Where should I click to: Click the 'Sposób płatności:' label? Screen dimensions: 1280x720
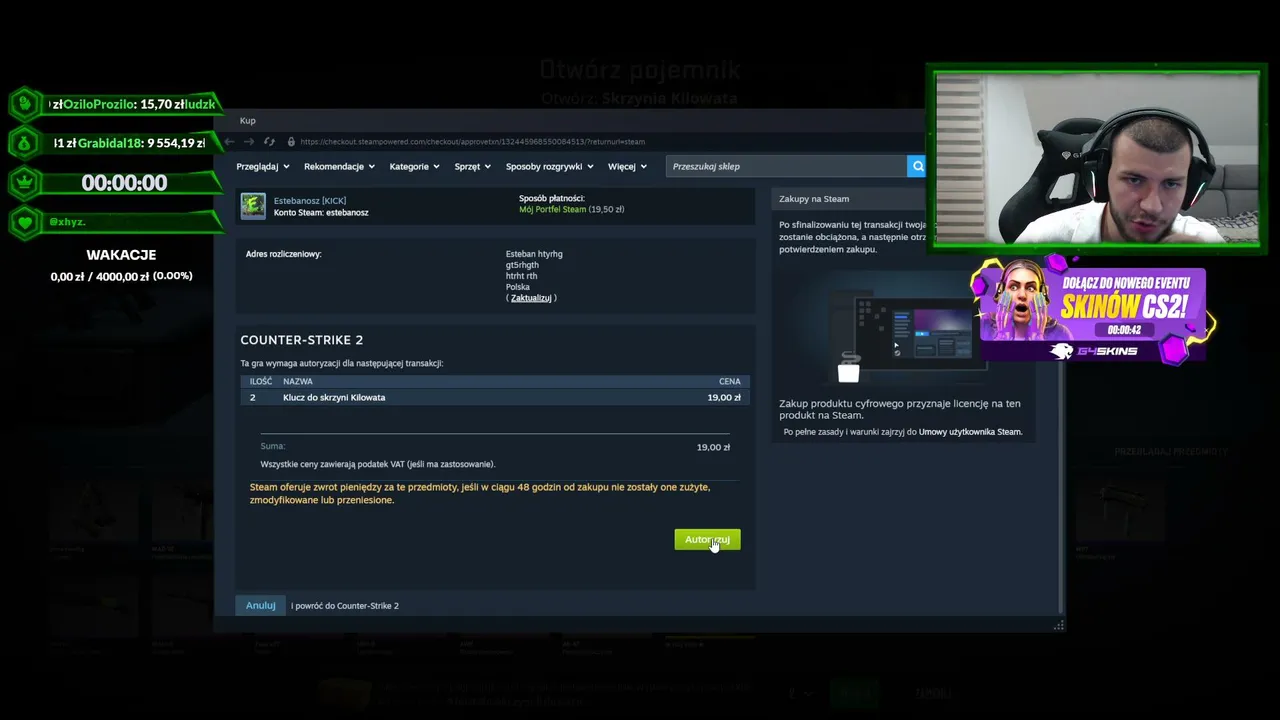(x=552, y=198)
